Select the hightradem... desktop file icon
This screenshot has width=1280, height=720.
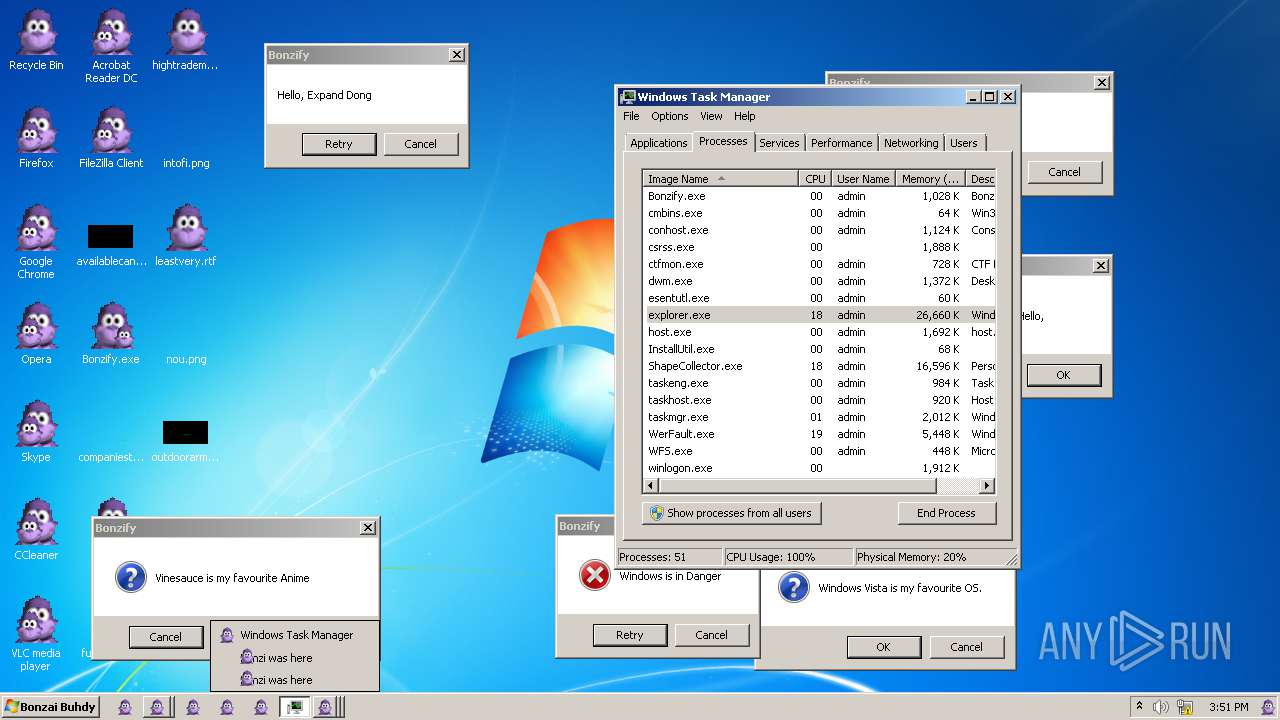(x=186, y=40)
